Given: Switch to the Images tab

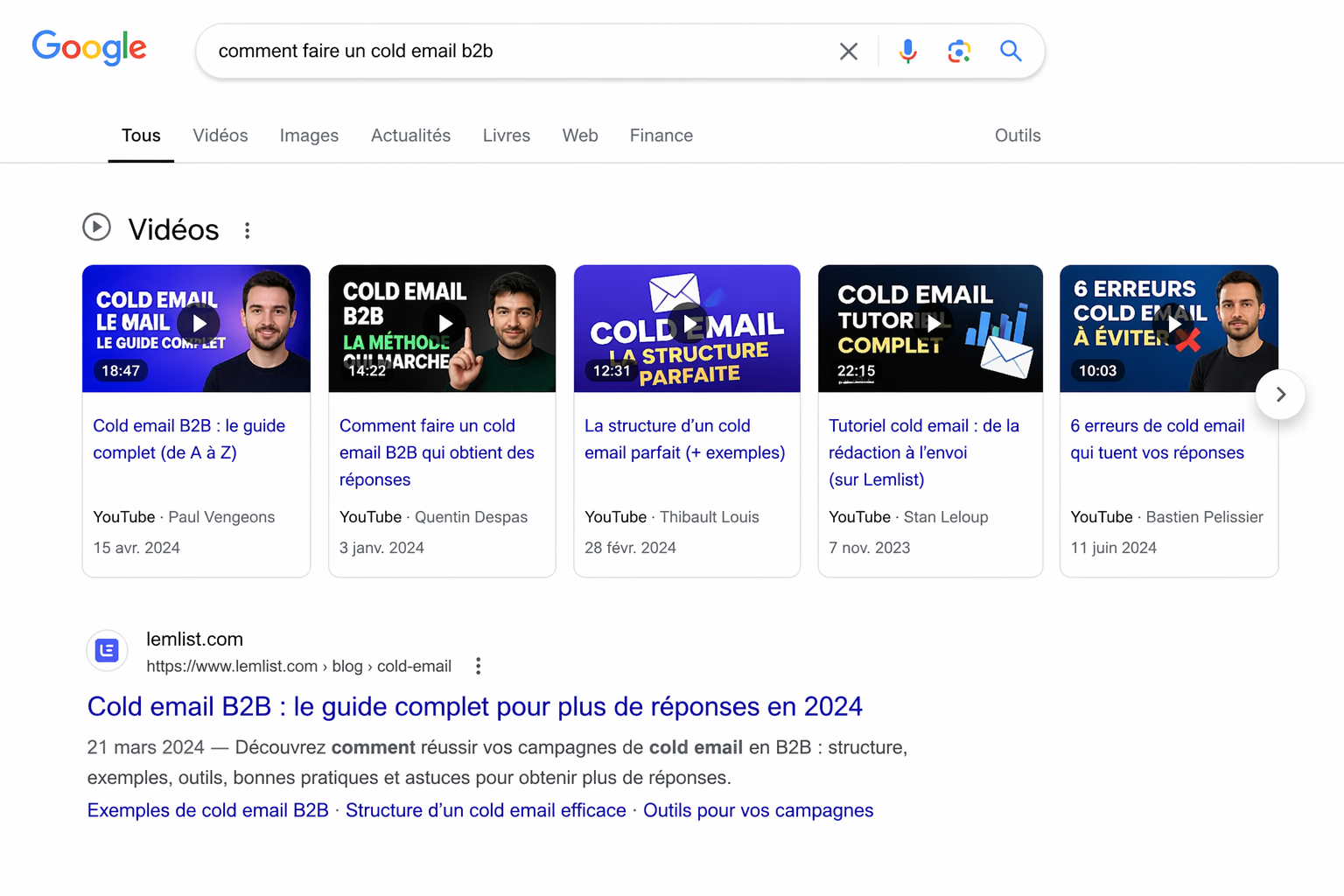Looking at the screenshot, I should coord(309,136).
